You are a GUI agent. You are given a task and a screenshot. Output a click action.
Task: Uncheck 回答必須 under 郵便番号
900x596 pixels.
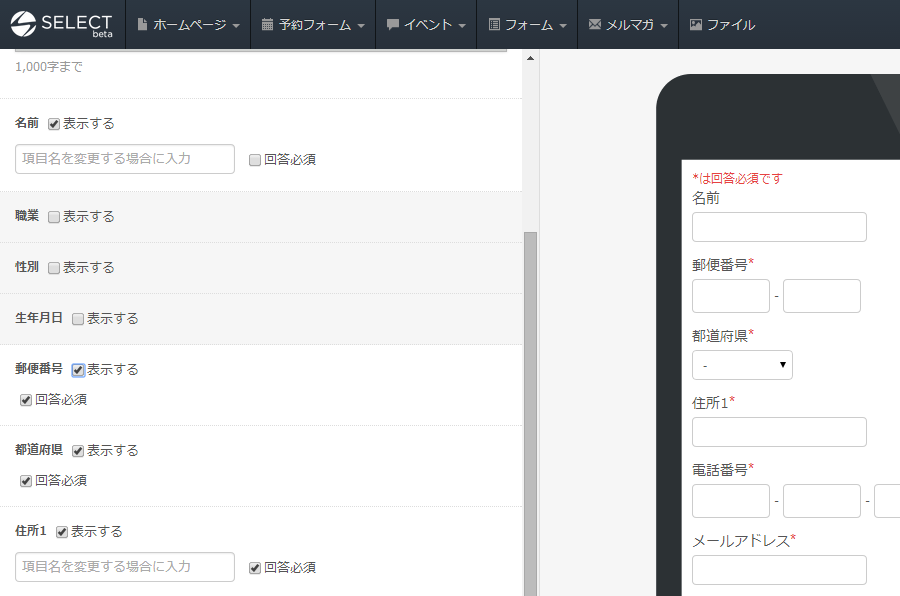[26, 400]
